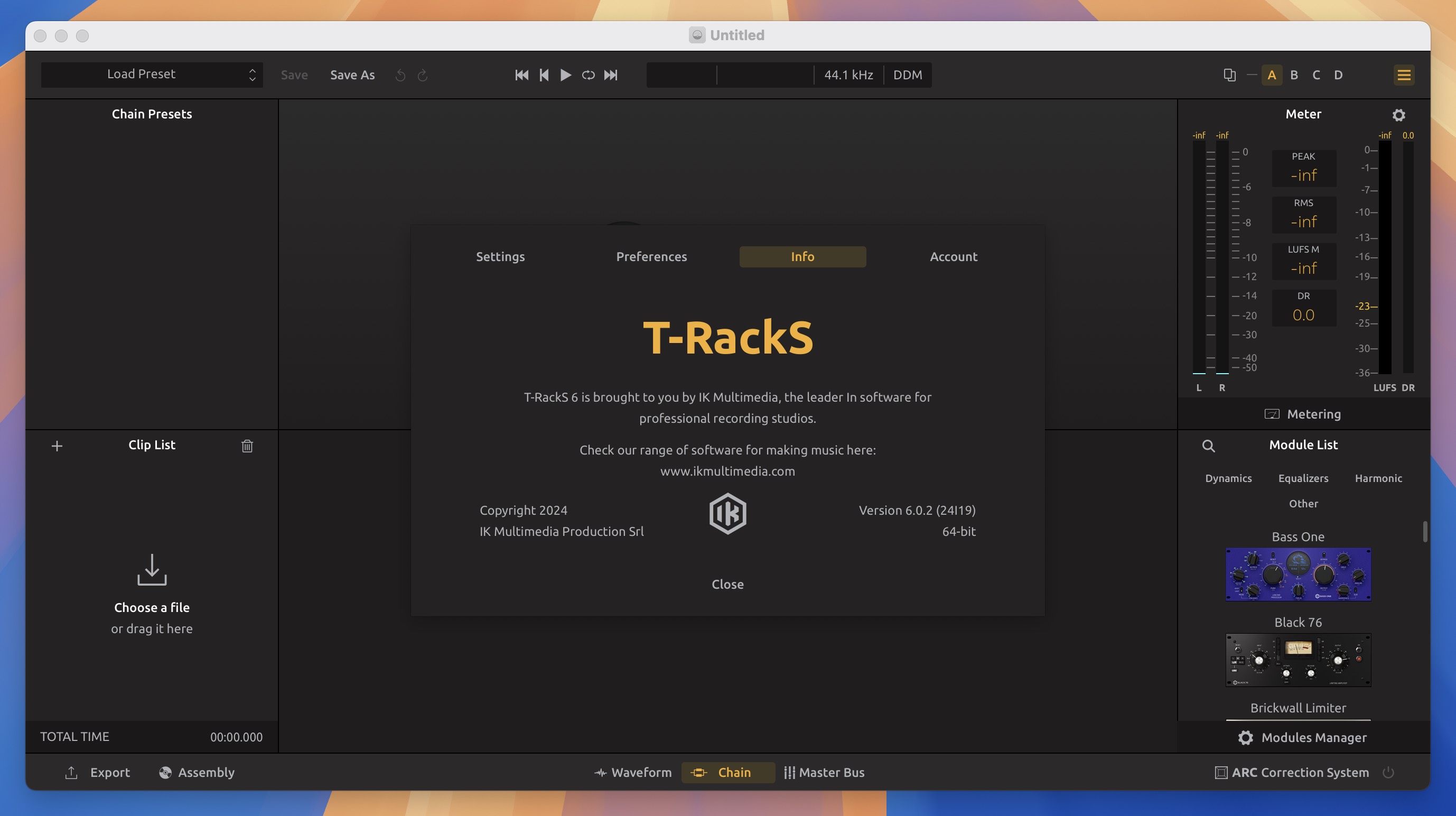Viewport: 1456px width, 816px height.
Task: Toggle the B reference button
Action: tap(1293, 75)
